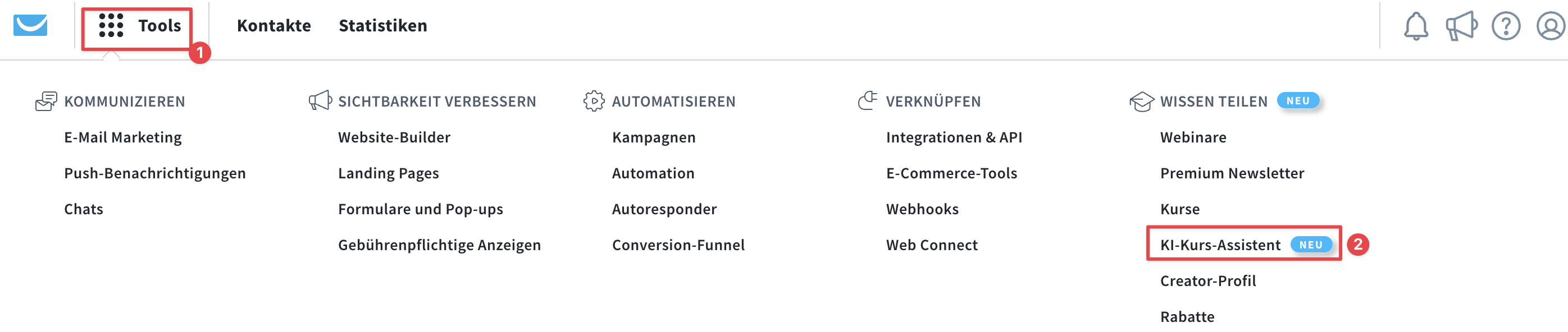The image size is (1568, 332).
Task: Open Push-Benachrichtigungen
Action: pos(155,173)
